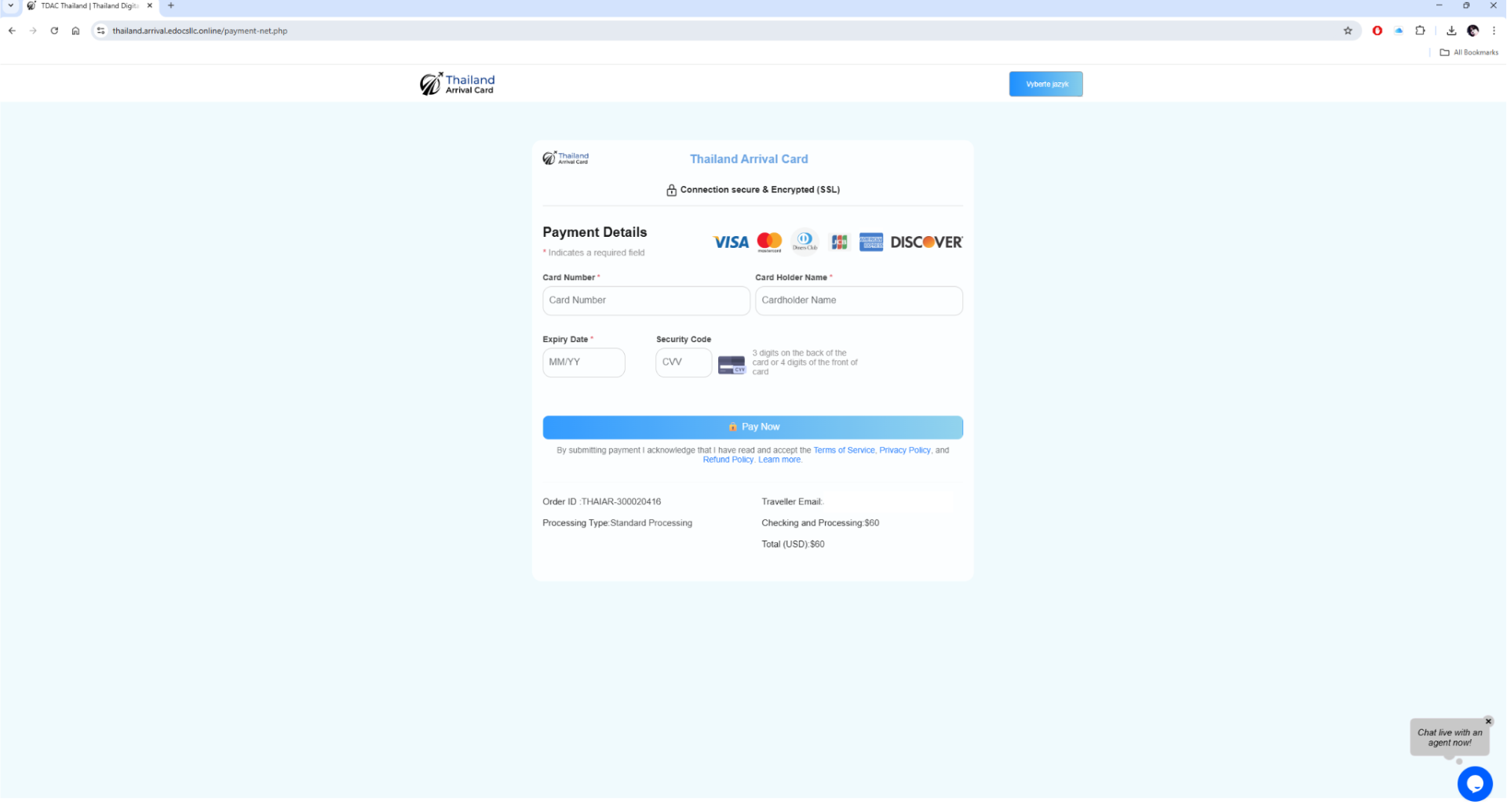
Task: Click the Thailand Arrival Card header logo
Action: click(457, 84)
